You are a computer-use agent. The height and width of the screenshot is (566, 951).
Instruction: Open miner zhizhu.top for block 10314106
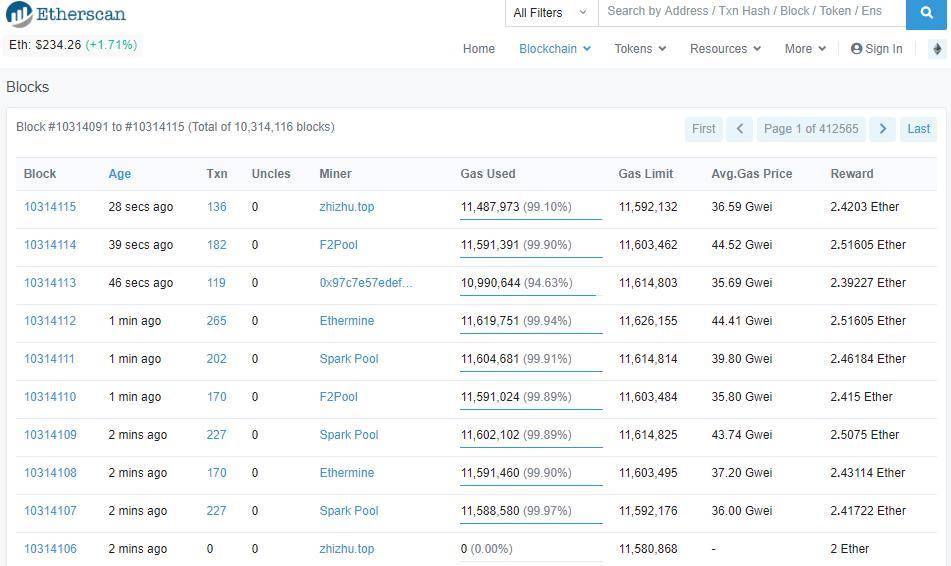(x=347, y=549)
